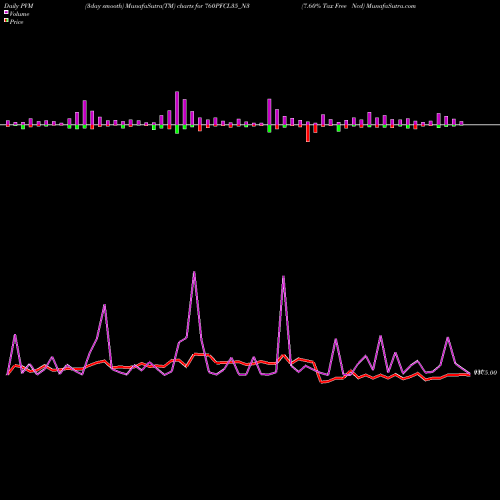Click the highest peak of magenta volume line
The width and height of the screenshot is (500, 500).
coord(194,272)
